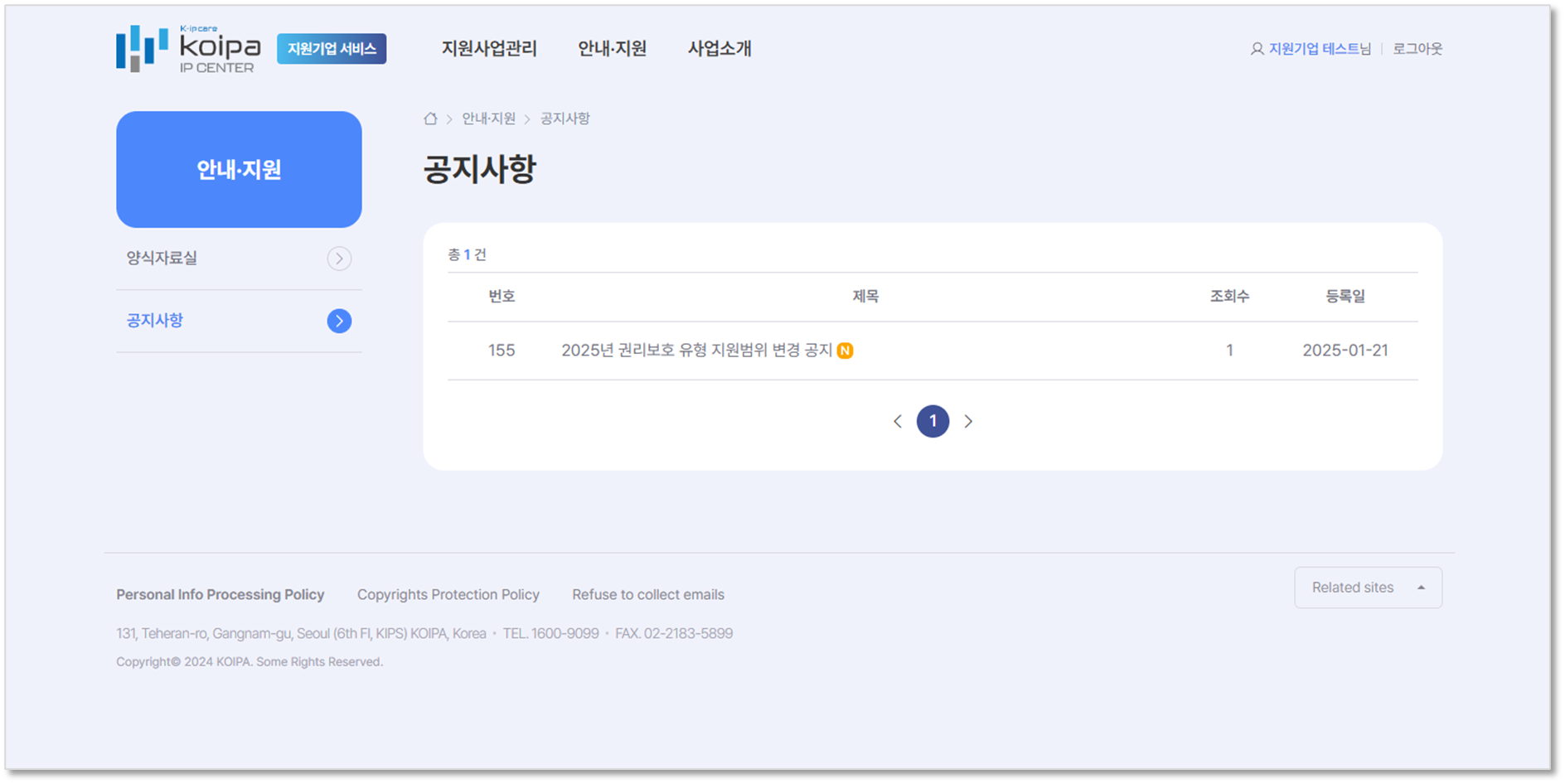Image resolution: width=1565 pixels, height=784 pixels.
Task: Click Refuse to collect emails link
Action: tap(647, 595)
